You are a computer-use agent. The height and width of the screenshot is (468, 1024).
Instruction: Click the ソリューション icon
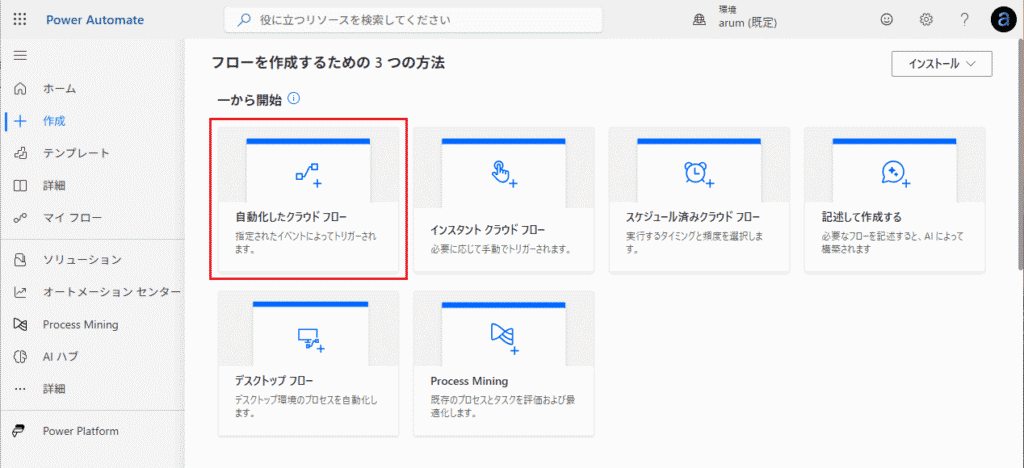pyautogui.click(x=20, y=260)
